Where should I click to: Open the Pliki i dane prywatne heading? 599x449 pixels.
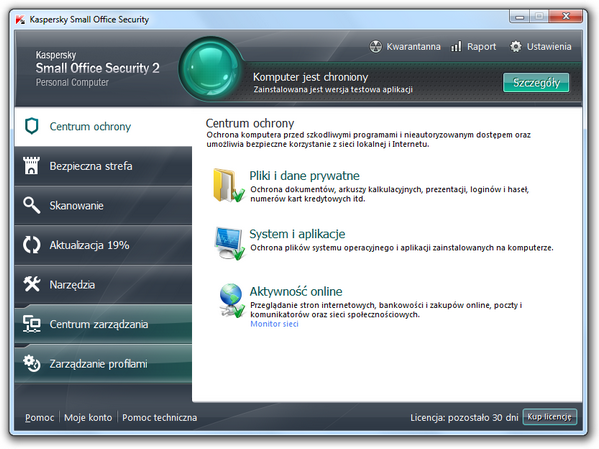tap(304, 176)
